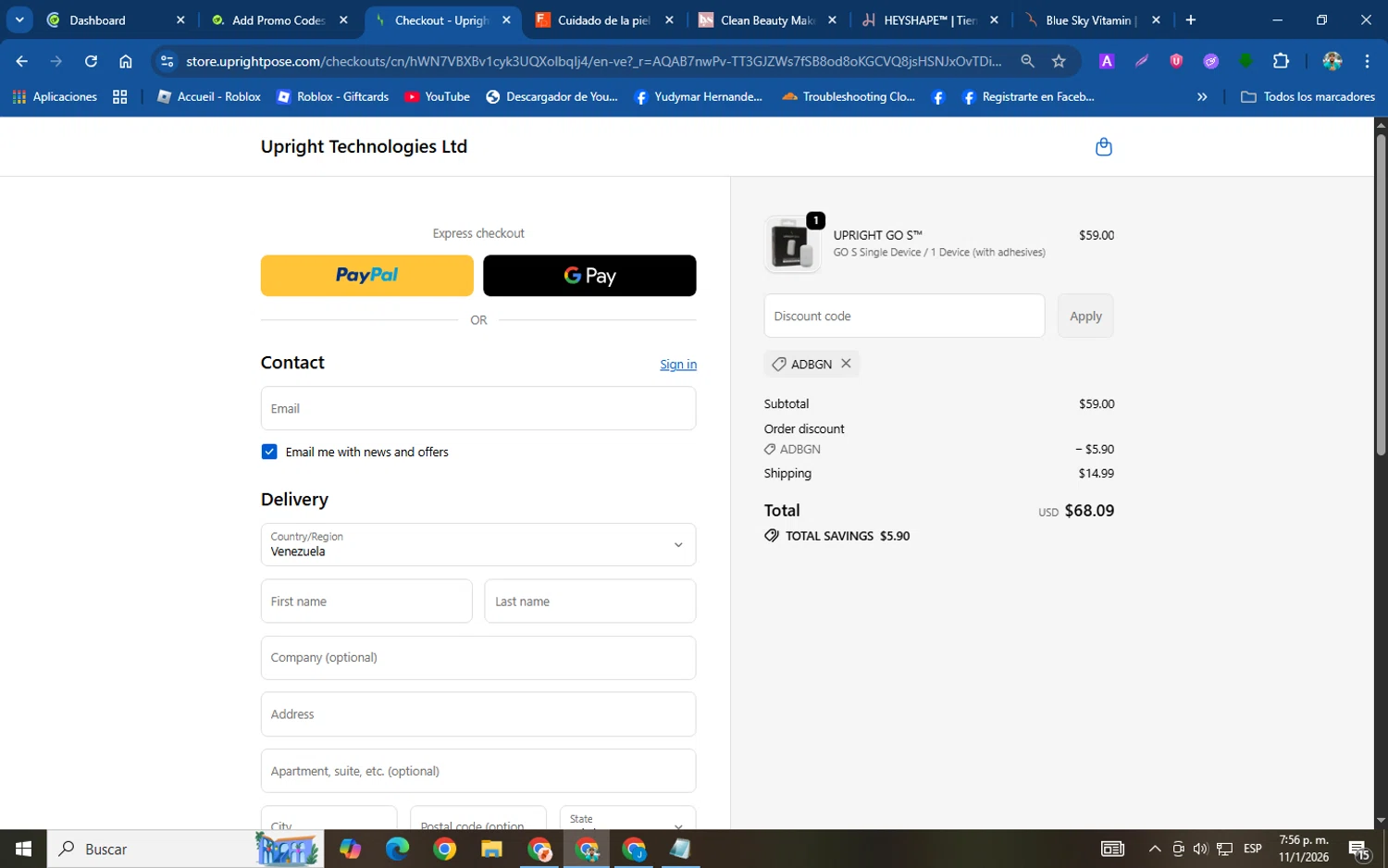Switch to the Blue Sky Vitamin tab
This screenshot has height=868, width=1388.
tap(1092, 20)
